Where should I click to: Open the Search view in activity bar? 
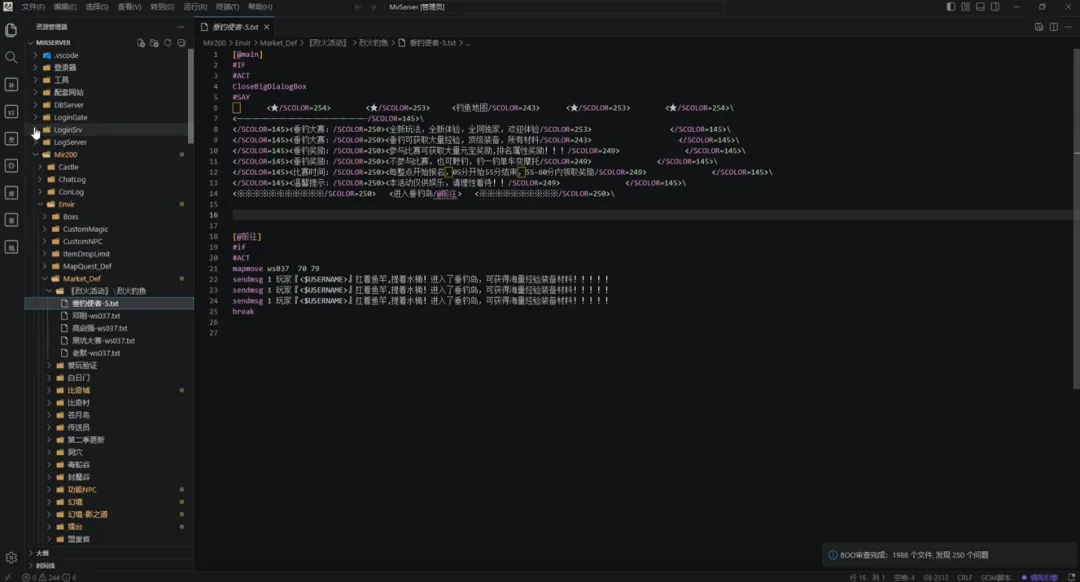tap(11, 57)
